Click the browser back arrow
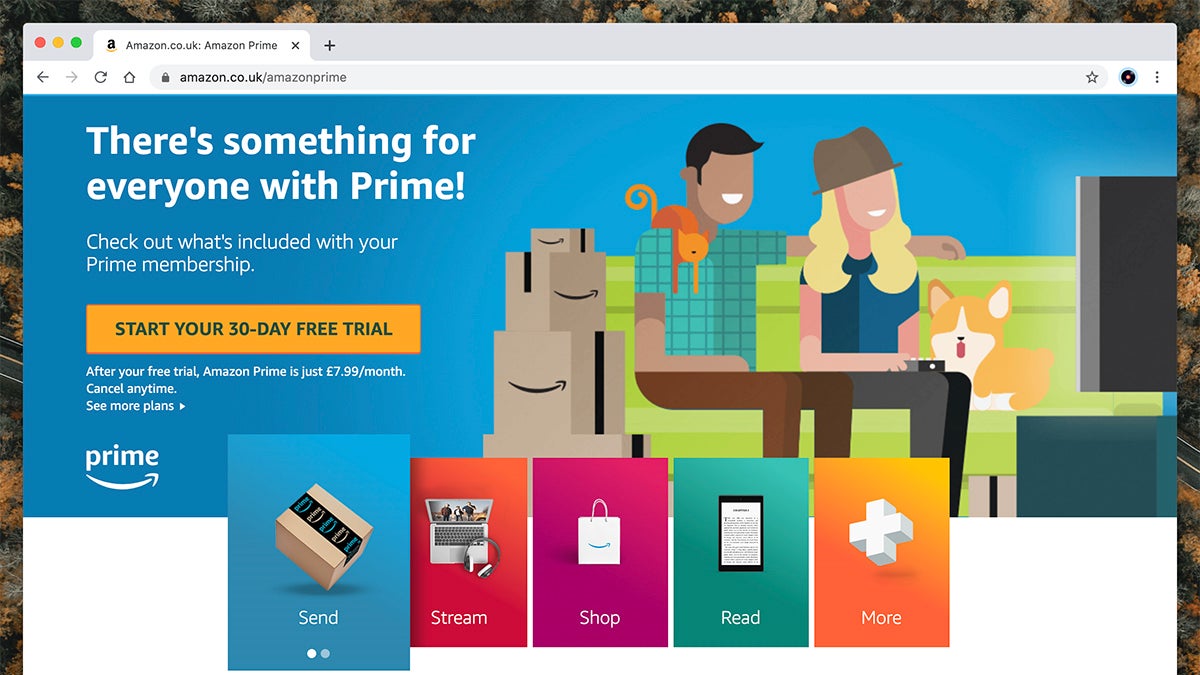 pyautogui.click(x=42, y=77)
